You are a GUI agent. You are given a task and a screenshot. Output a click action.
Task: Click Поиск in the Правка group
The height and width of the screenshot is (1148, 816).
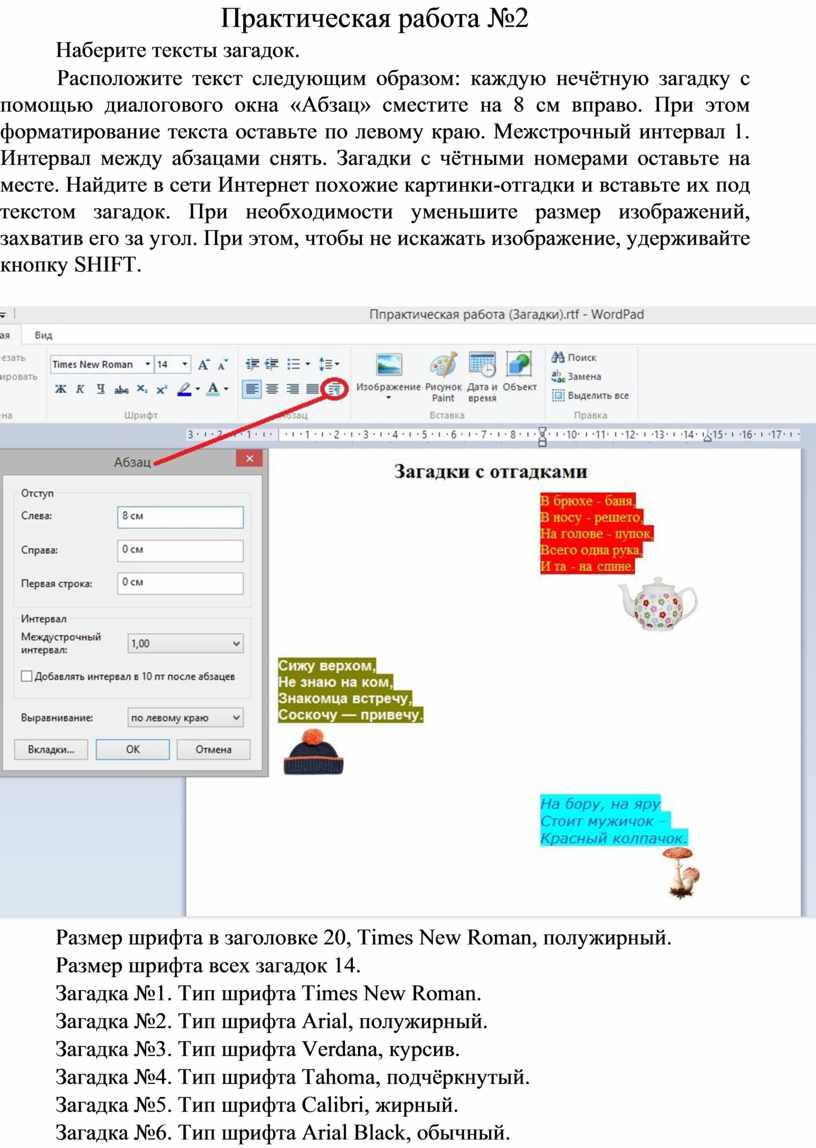click(574, 357)
